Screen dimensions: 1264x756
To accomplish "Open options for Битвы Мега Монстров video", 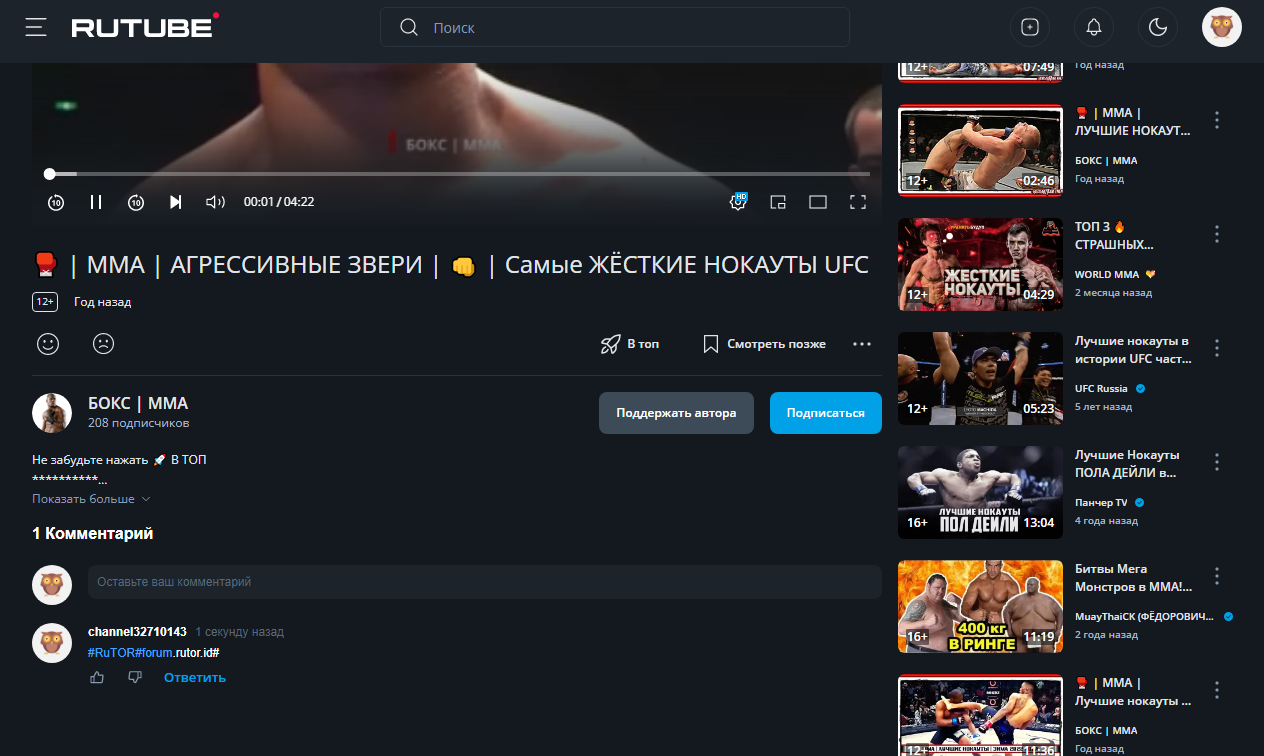I will (1217, 576).
